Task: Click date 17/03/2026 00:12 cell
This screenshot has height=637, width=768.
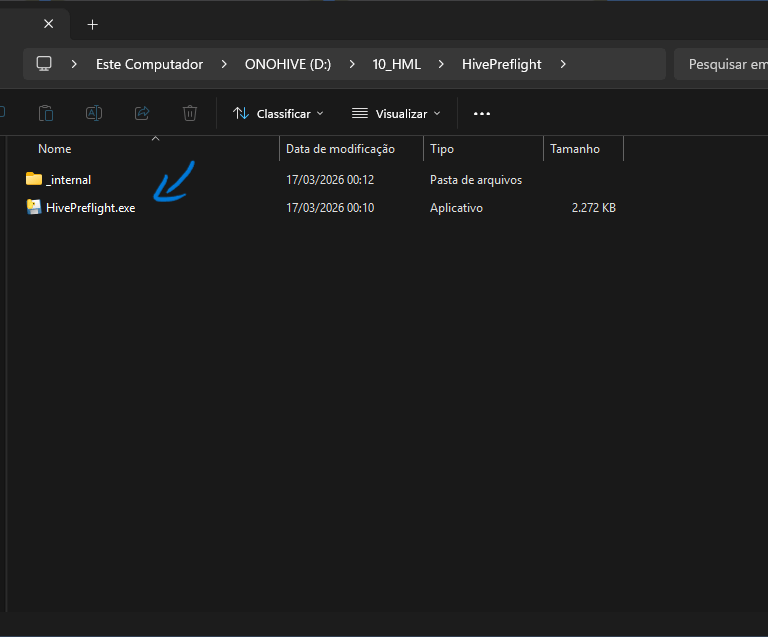Action: click(x=330, y=180)
